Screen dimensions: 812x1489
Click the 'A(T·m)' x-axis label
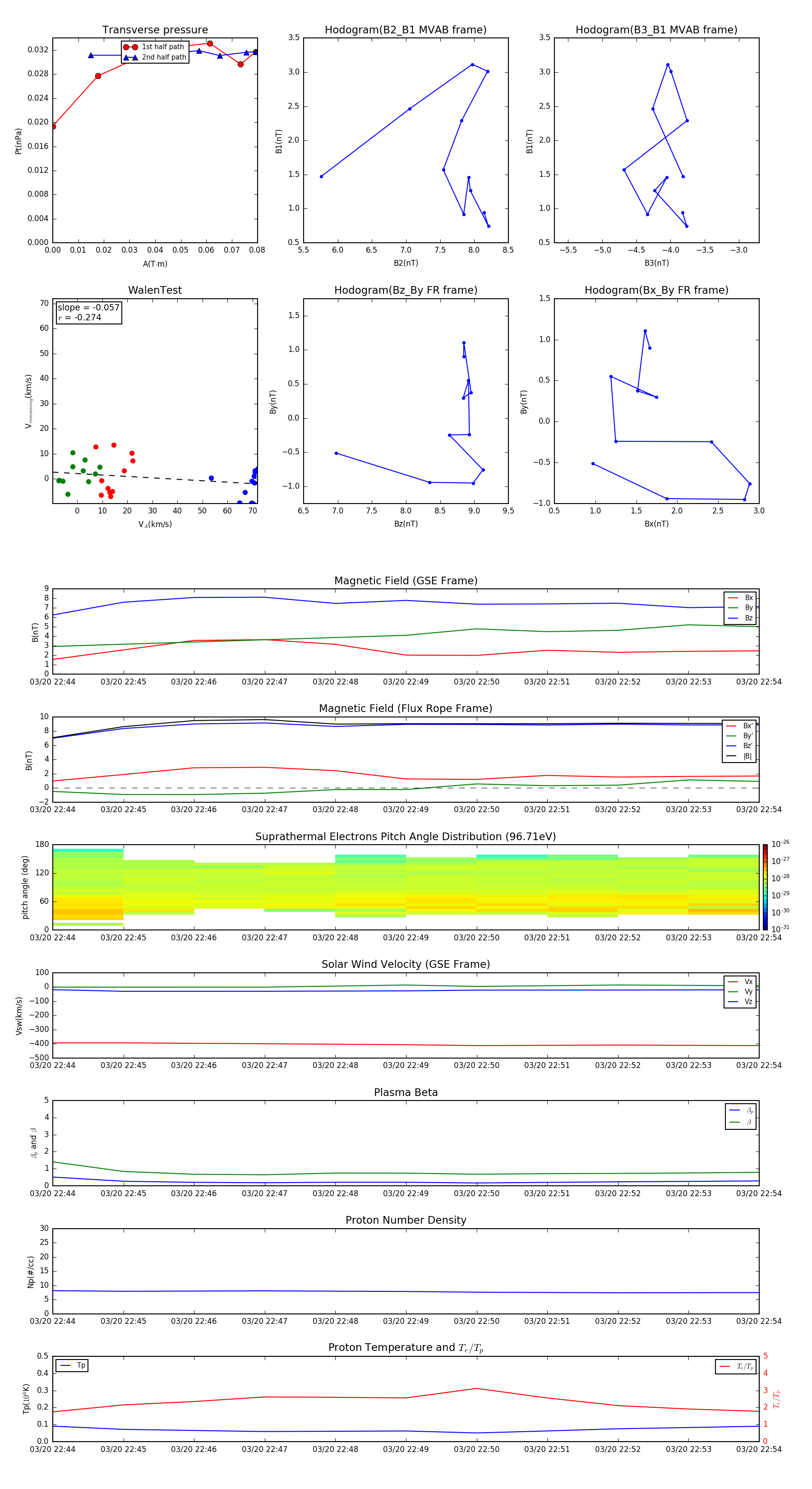tap(155, 264)
